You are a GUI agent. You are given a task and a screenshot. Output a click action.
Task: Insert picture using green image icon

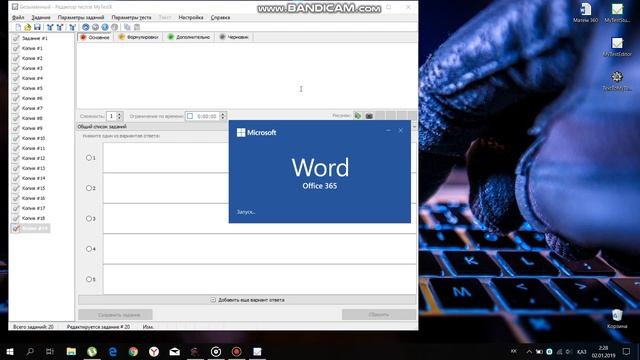point(358,116)
